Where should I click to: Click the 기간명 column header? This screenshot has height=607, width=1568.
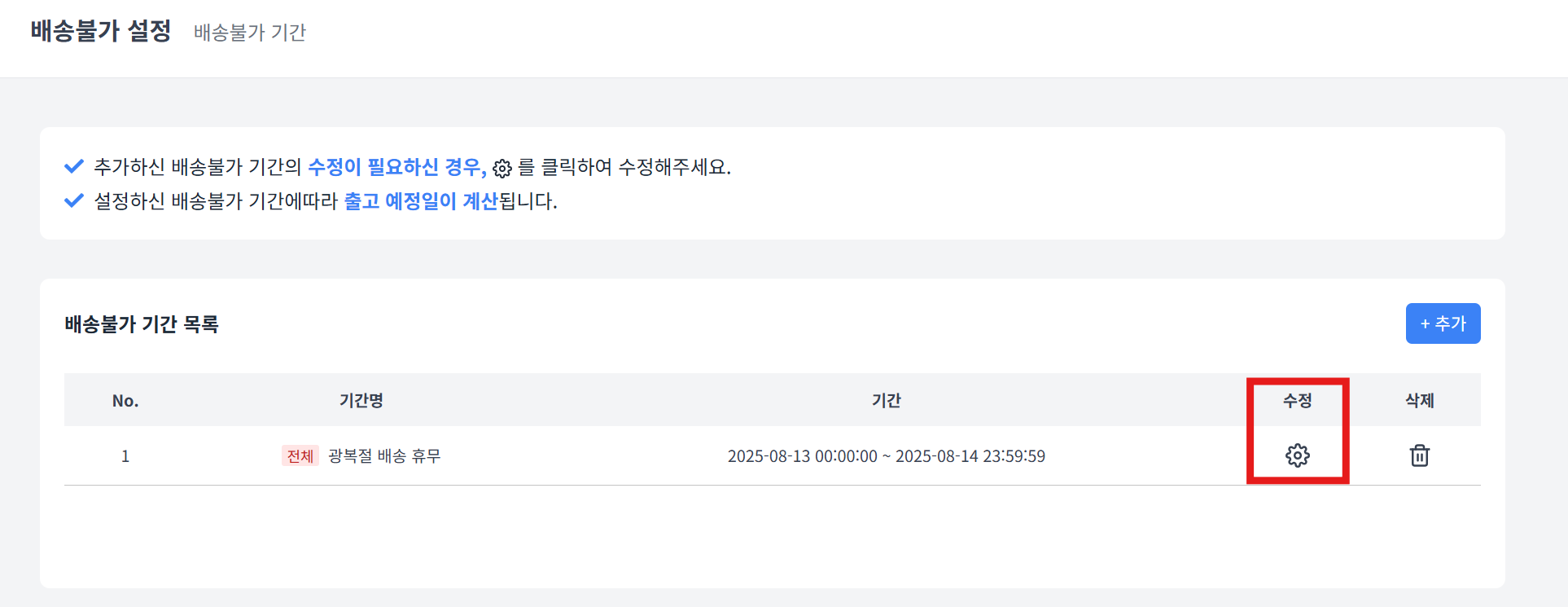pyautogui.click(x=361, y=401)
